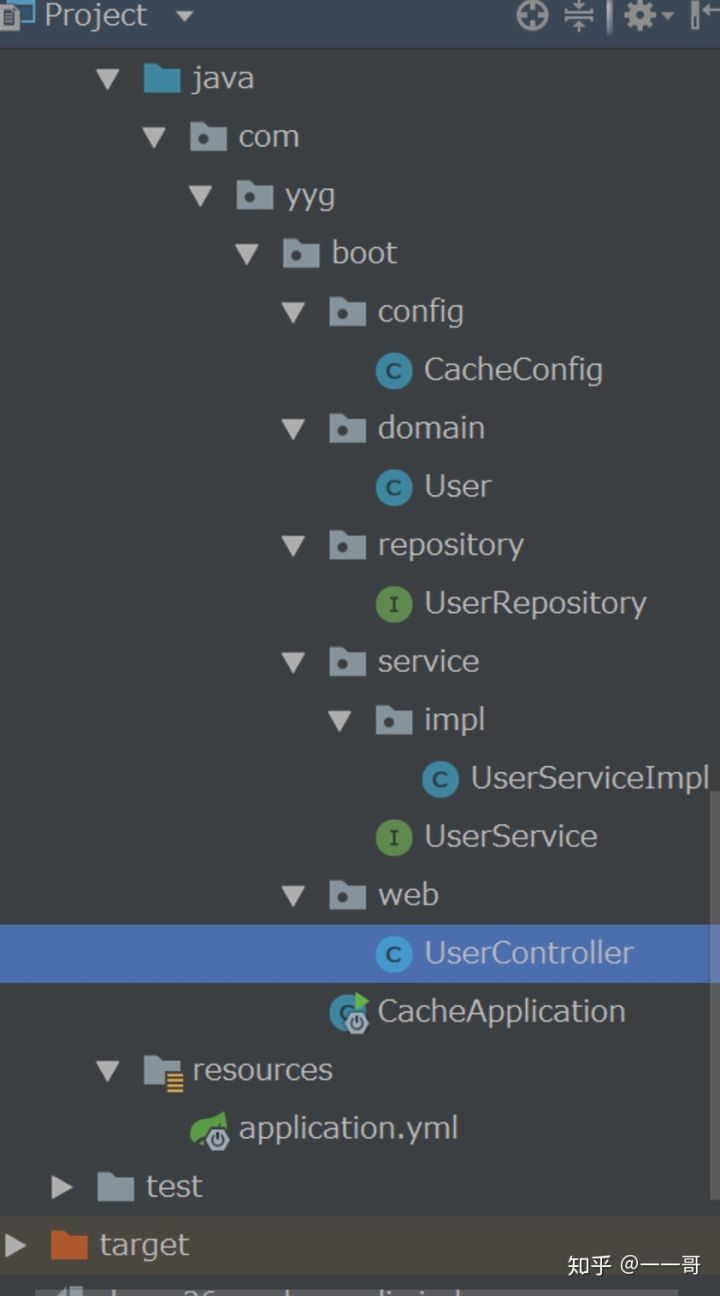This screenshot has width=720, height=1296.
Task: Select the UserService interface
Action: click(x=510, y=837)
